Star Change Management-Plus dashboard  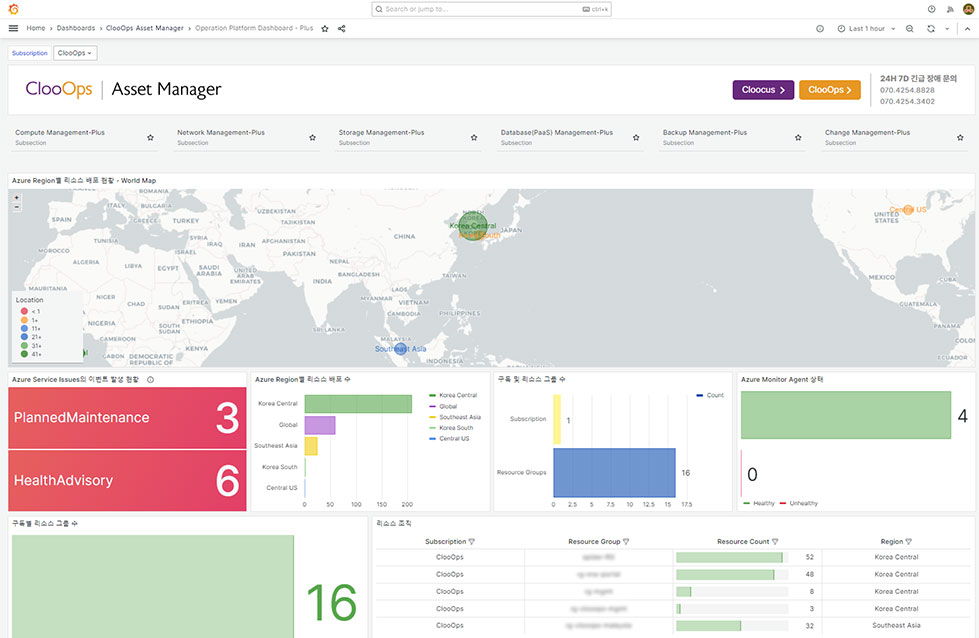click(x=960, y=137)
